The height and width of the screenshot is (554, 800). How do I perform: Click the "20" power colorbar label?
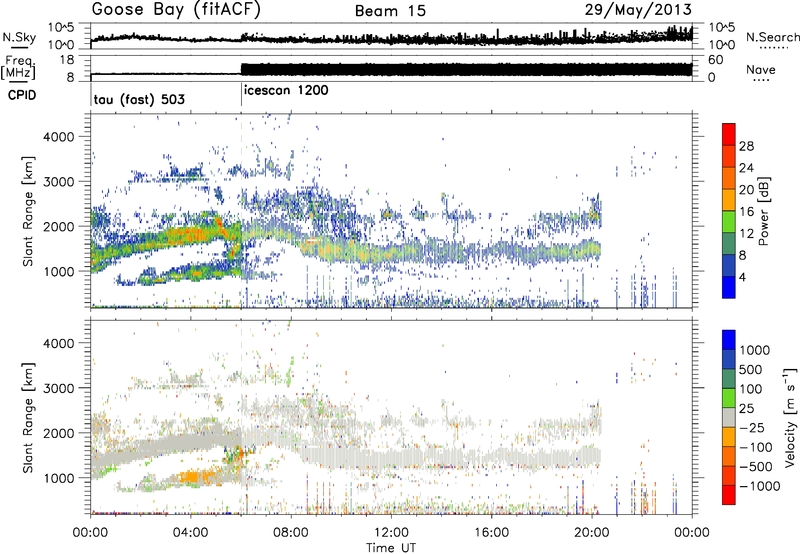pyautogui.click(x=746, y=190)
